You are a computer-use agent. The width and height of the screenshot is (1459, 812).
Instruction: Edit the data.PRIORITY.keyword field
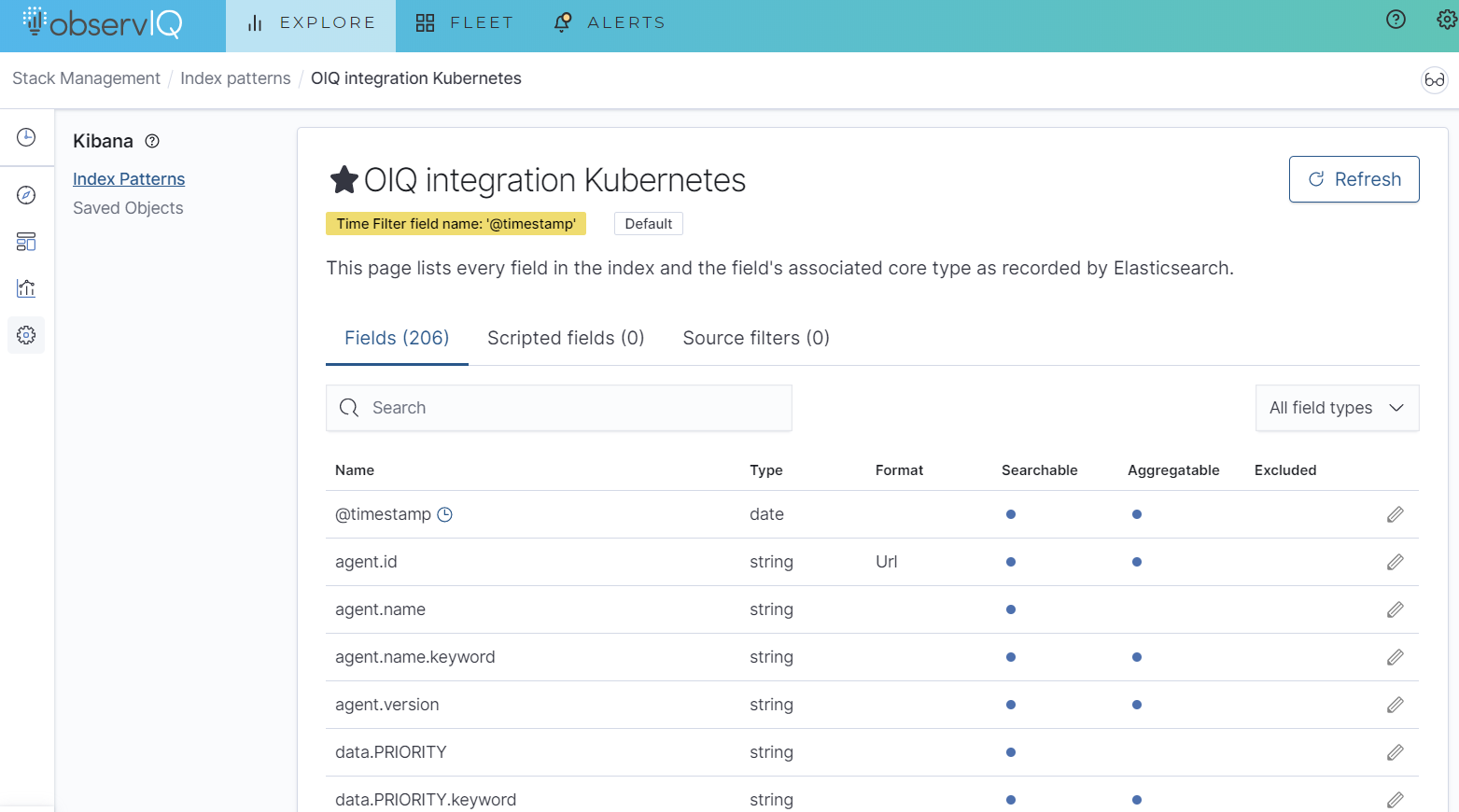click(x=1395, y=800)
